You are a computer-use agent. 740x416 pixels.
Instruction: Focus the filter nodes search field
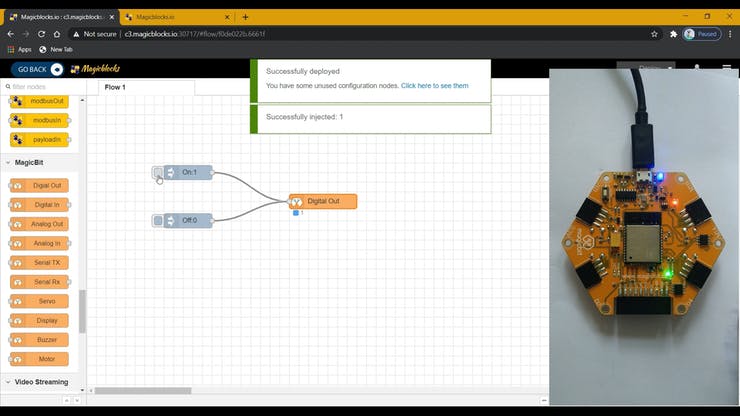(x=45, y=87)
